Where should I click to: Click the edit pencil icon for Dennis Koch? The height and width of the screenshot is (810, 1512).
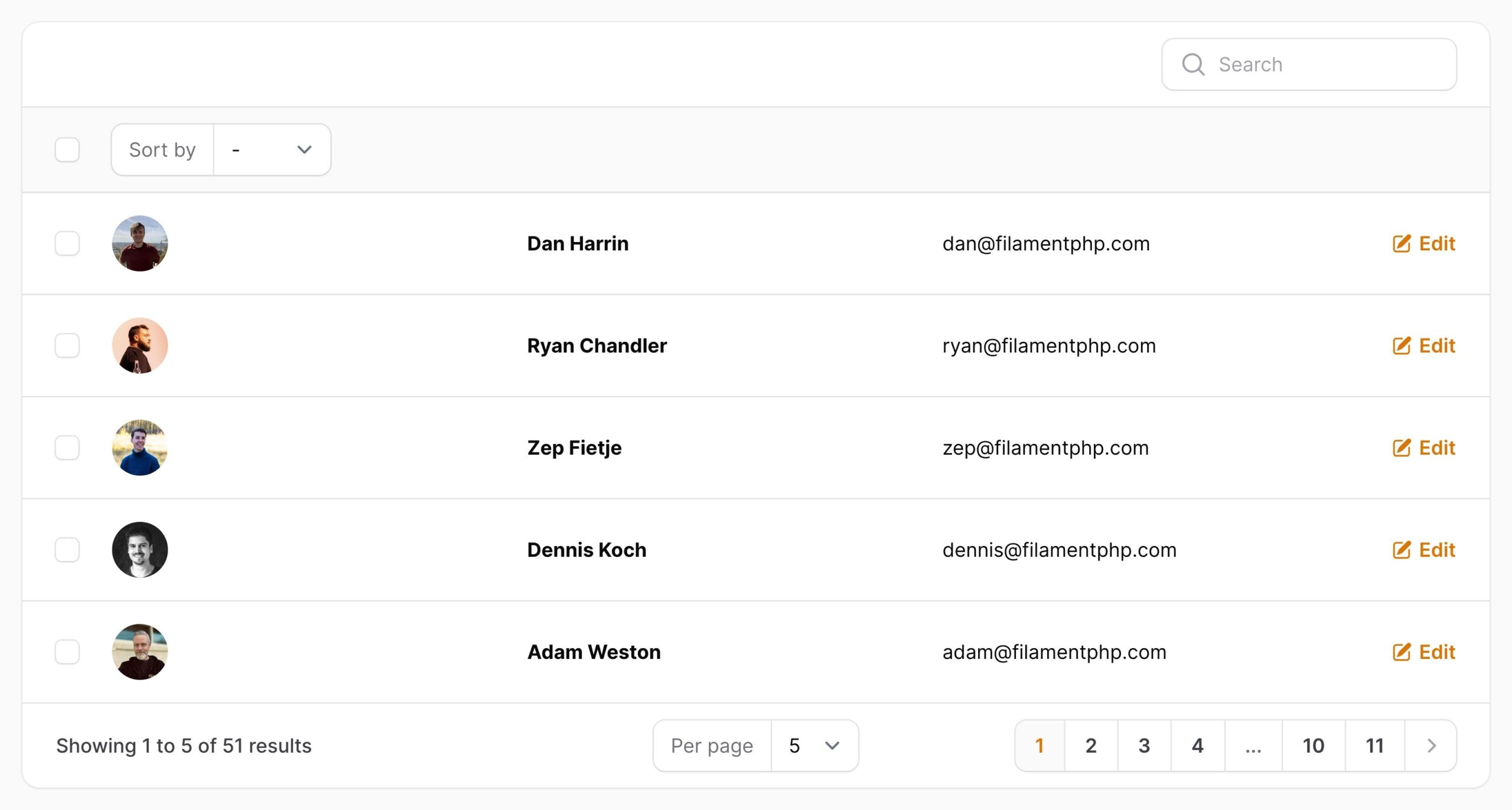(1401, 550)
